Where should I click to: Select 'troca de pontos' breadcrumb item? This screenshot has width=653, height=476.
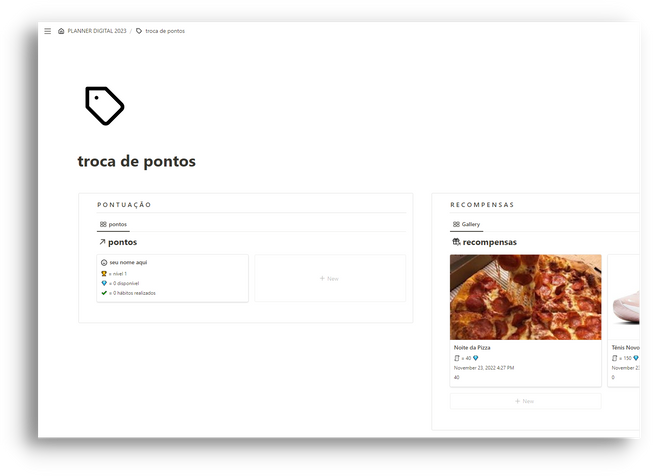(165, 31)
